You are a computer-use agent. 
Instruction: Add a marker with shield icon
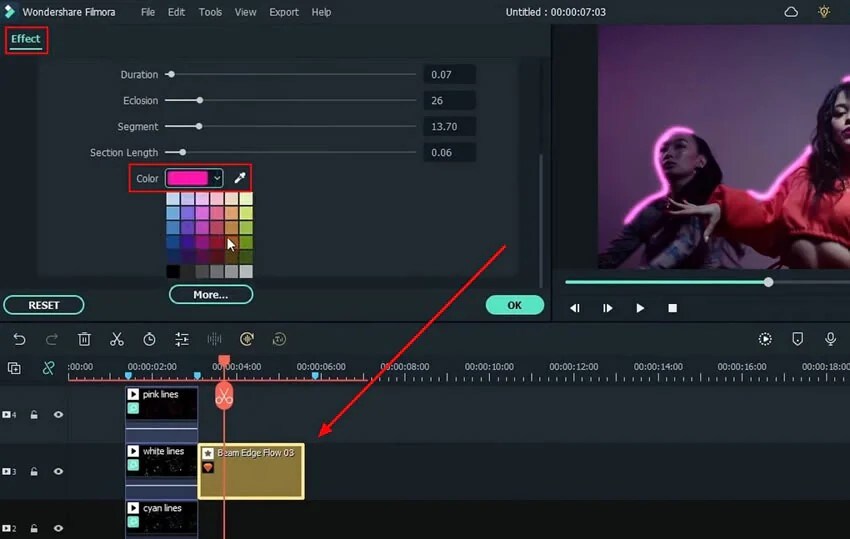[x=797, y=339]
